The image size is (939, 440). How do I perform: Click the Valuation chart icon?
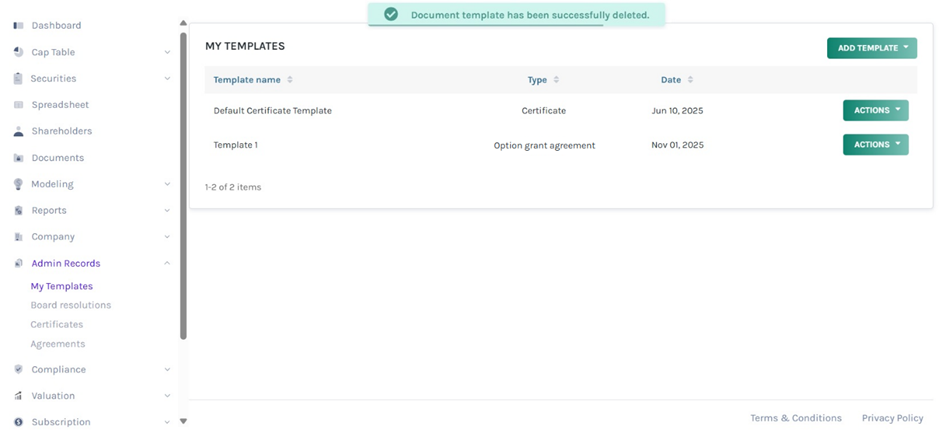tap(18, 396)
